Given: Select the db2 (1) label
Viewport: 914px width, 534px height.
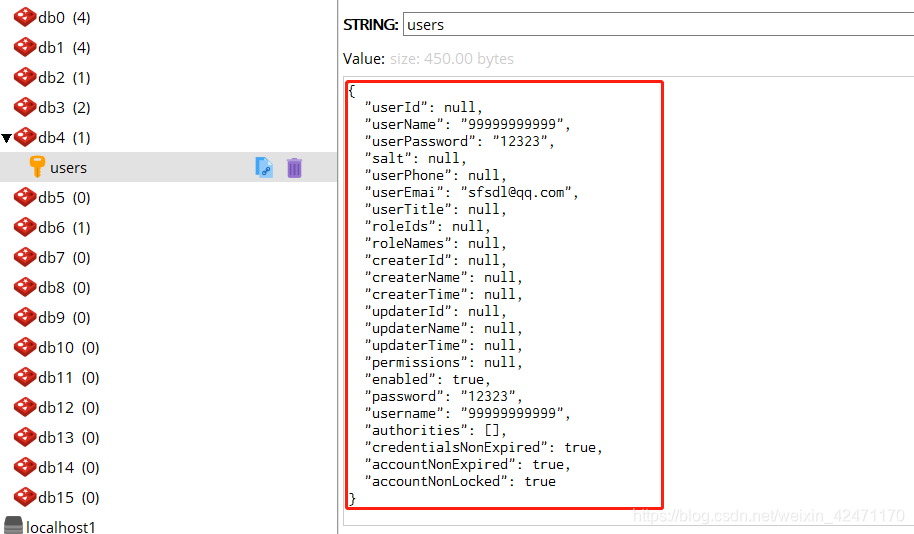Looking at the screenshot, I should (64, 78).
